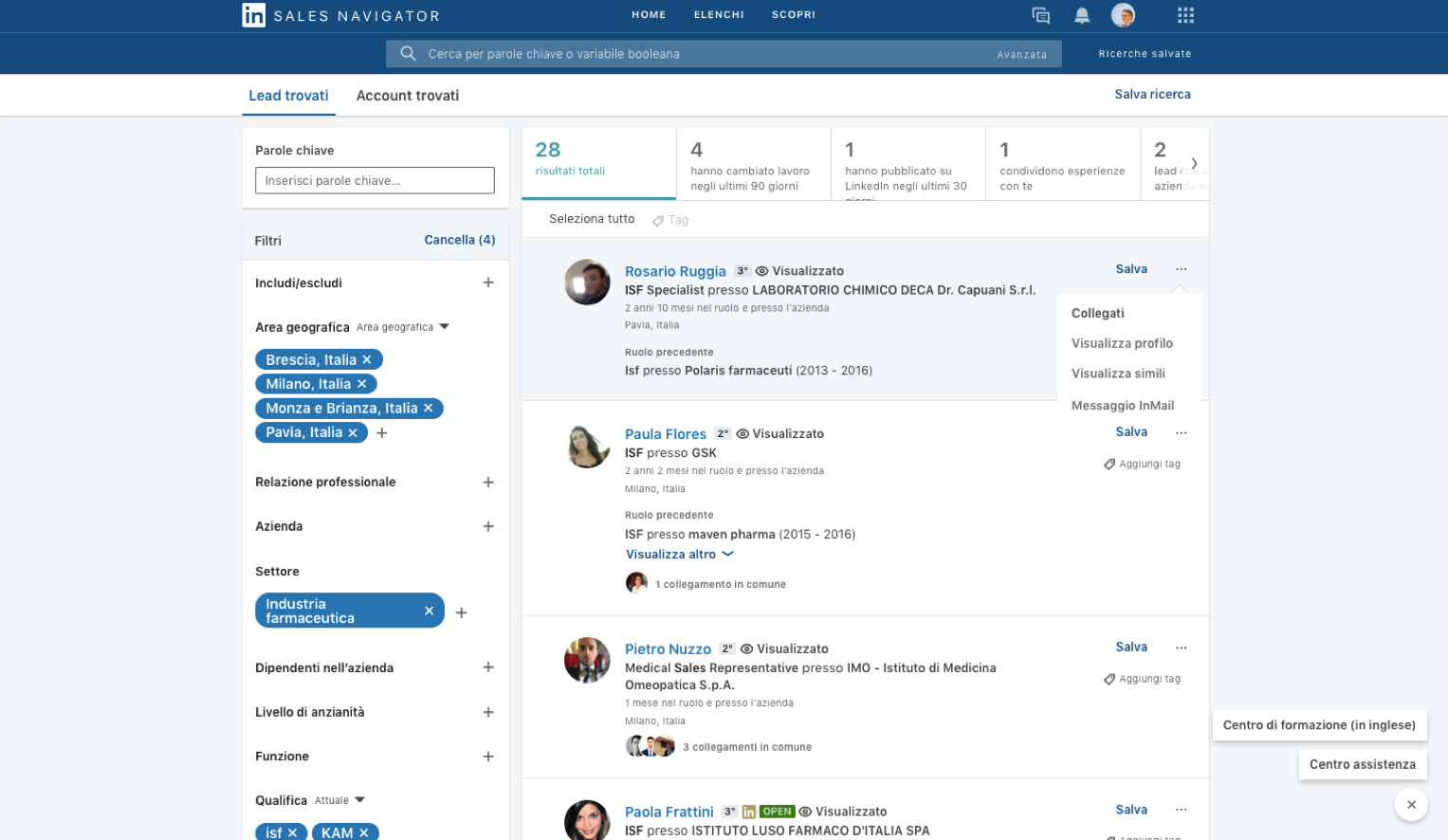Save lead Pietro Nuzzo
The height and width of the screenshot is (840, 1448).
click(x=1131, y=648)
